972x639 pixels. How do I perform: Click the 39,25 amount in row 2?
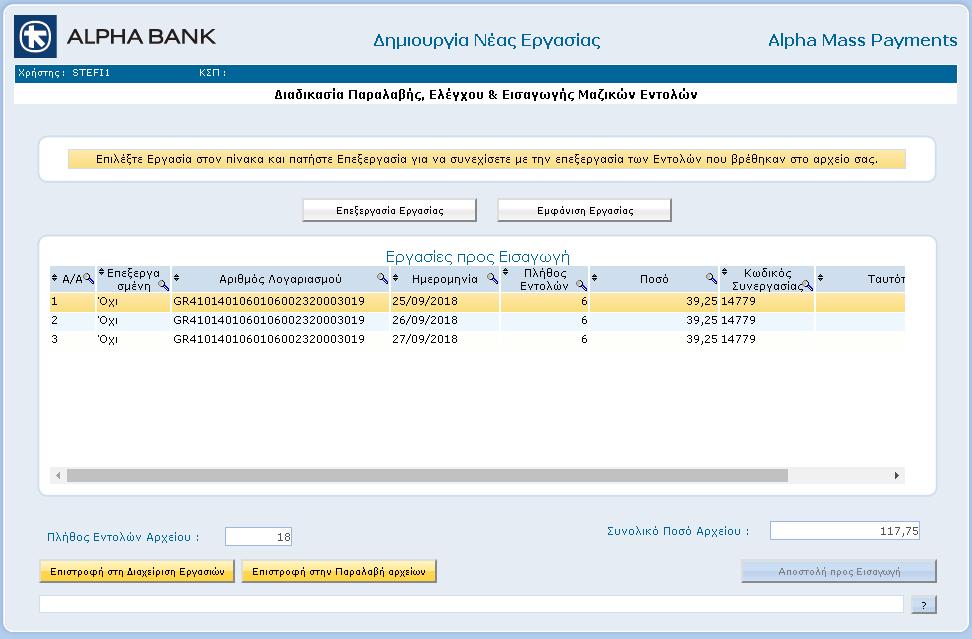pyautogui.click(x=702, y=320)
